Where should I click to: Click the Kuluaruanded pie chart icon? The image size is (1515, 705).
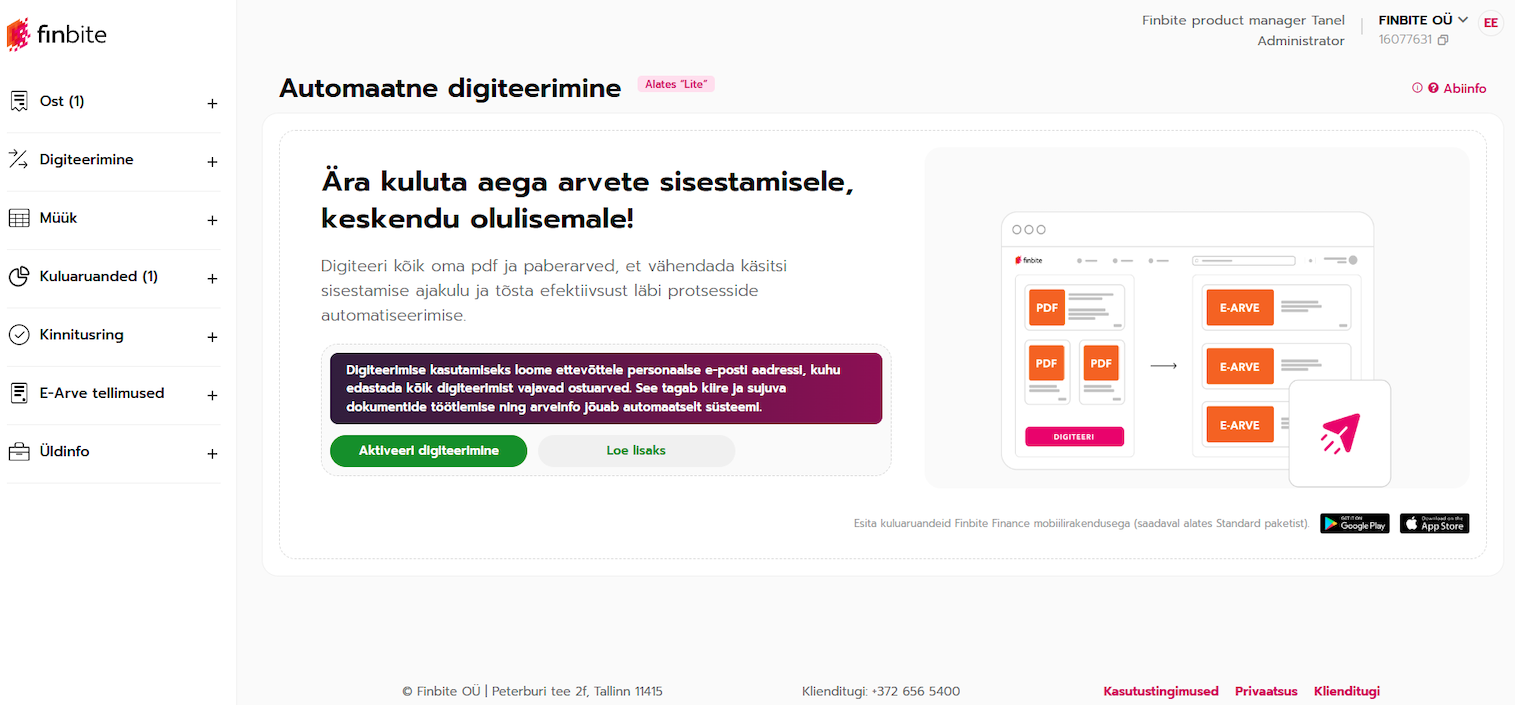[x=18, y=277]
